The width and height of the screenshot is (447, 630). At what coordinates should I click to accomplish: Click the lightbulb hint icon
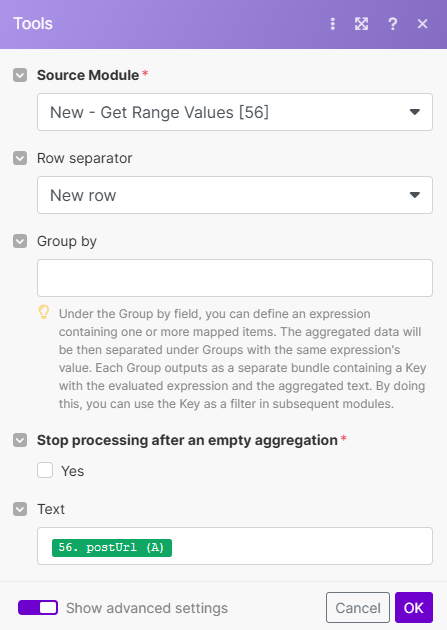point(44,312)
